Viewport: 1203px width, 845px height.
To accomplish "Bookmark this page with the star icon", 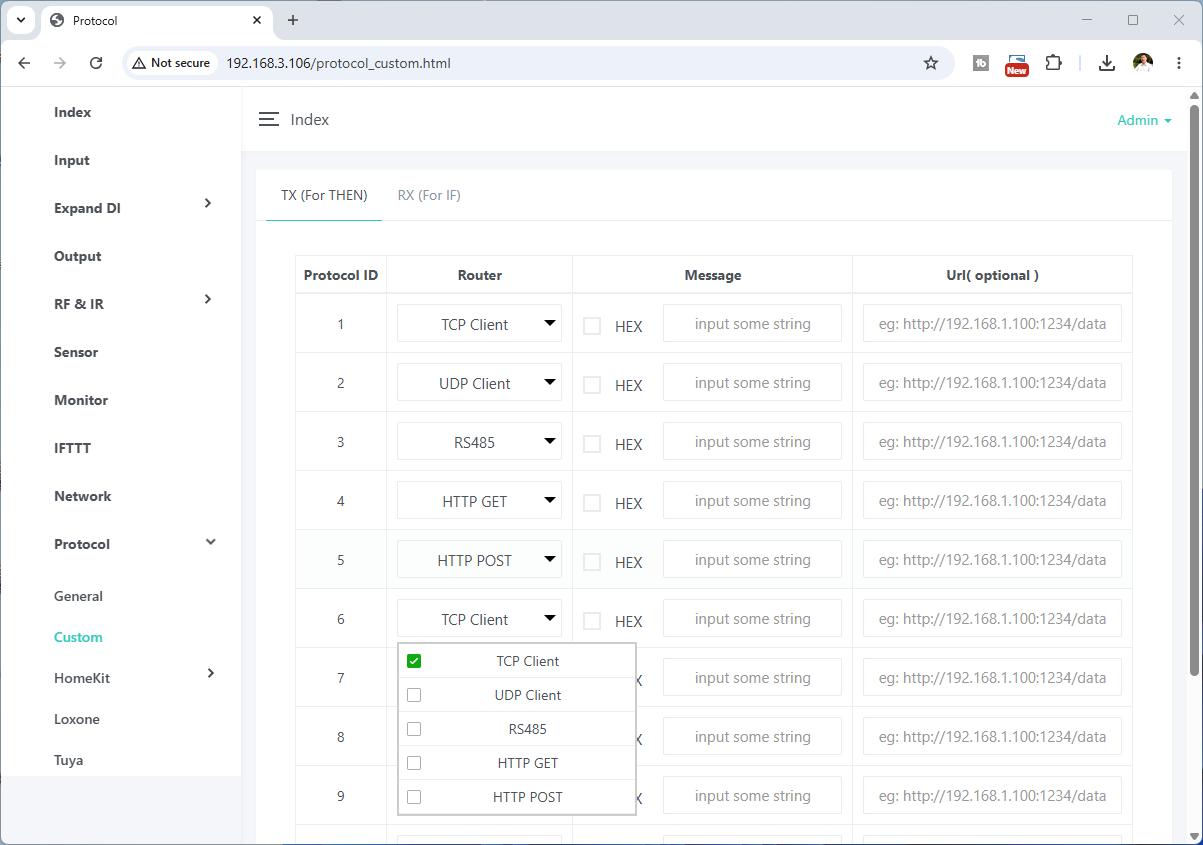I will tap(931, 63).
